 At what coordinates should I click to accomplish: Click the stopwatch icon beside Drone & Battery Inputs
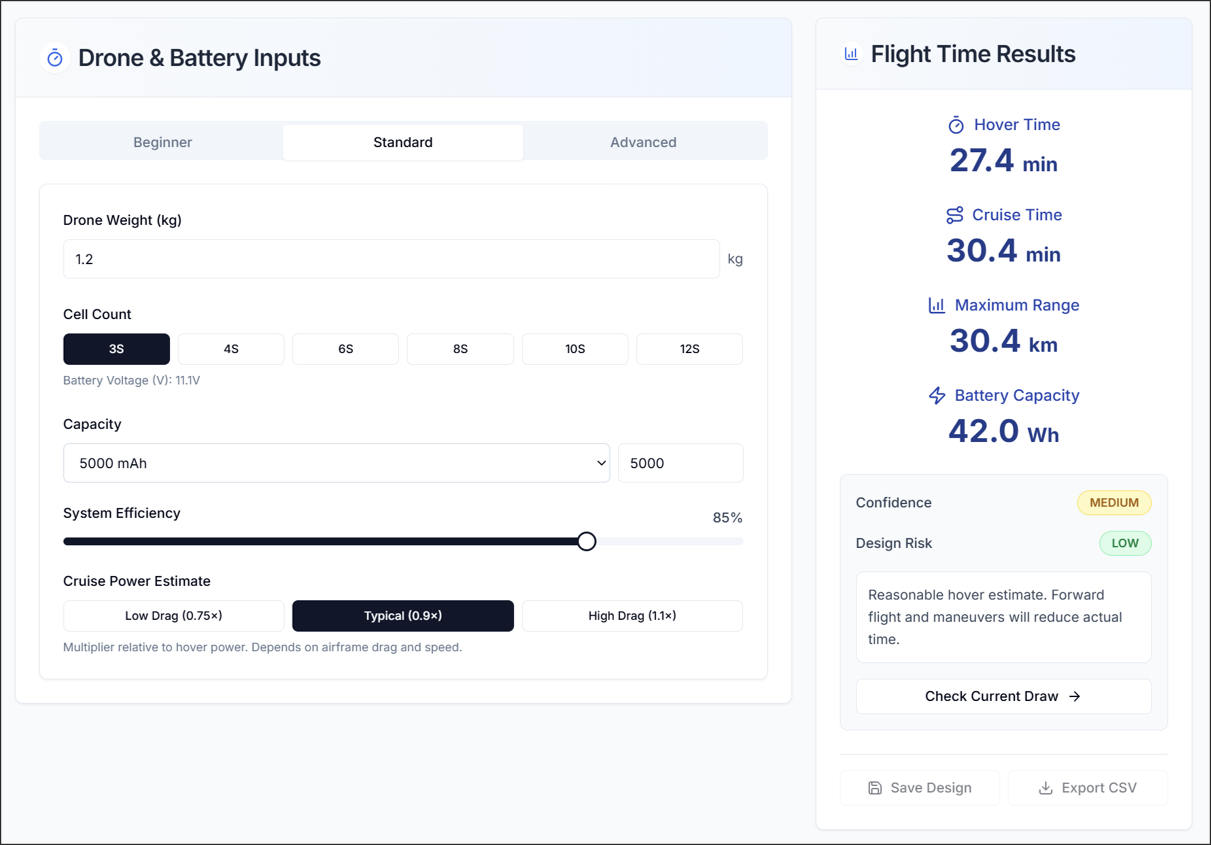pyautogui.click(x=55, y=58)
